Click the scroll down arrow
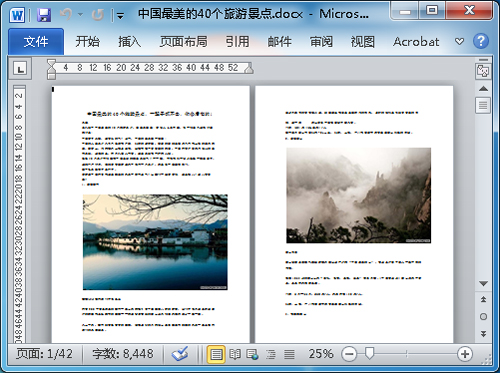 483,283
